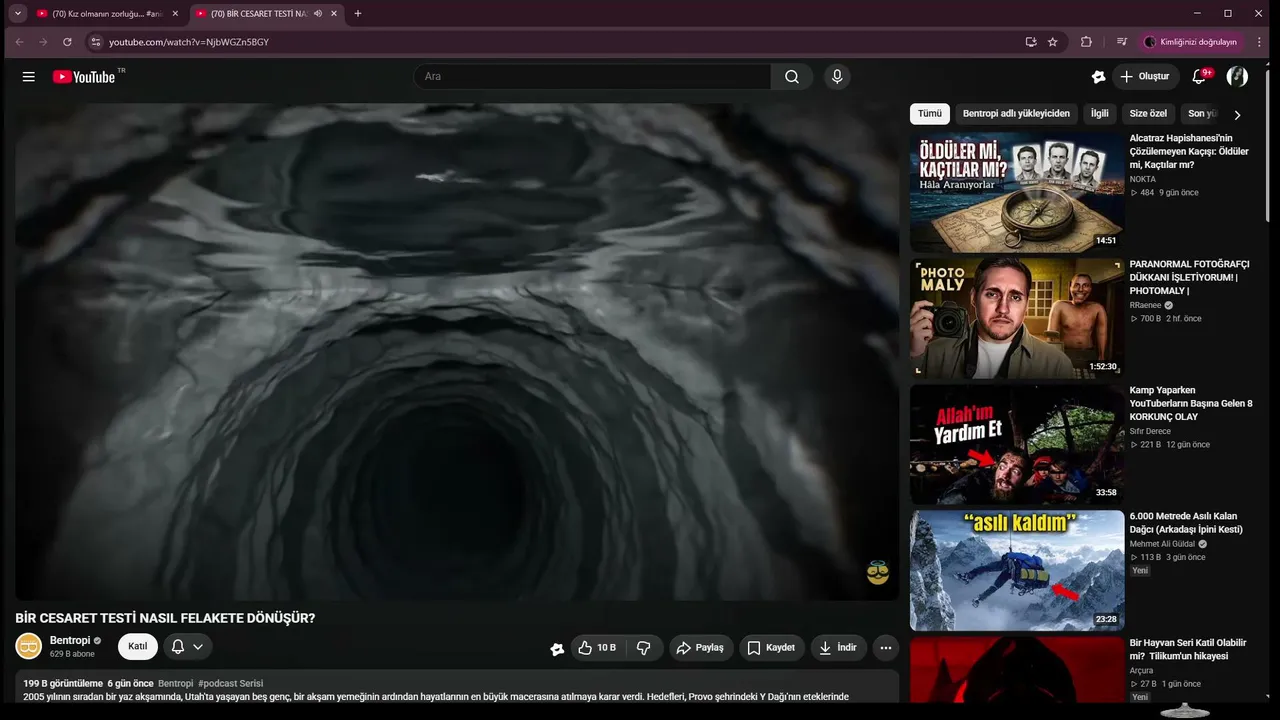
Task: Like the video with thumbs up
Action: click(597, 648)
